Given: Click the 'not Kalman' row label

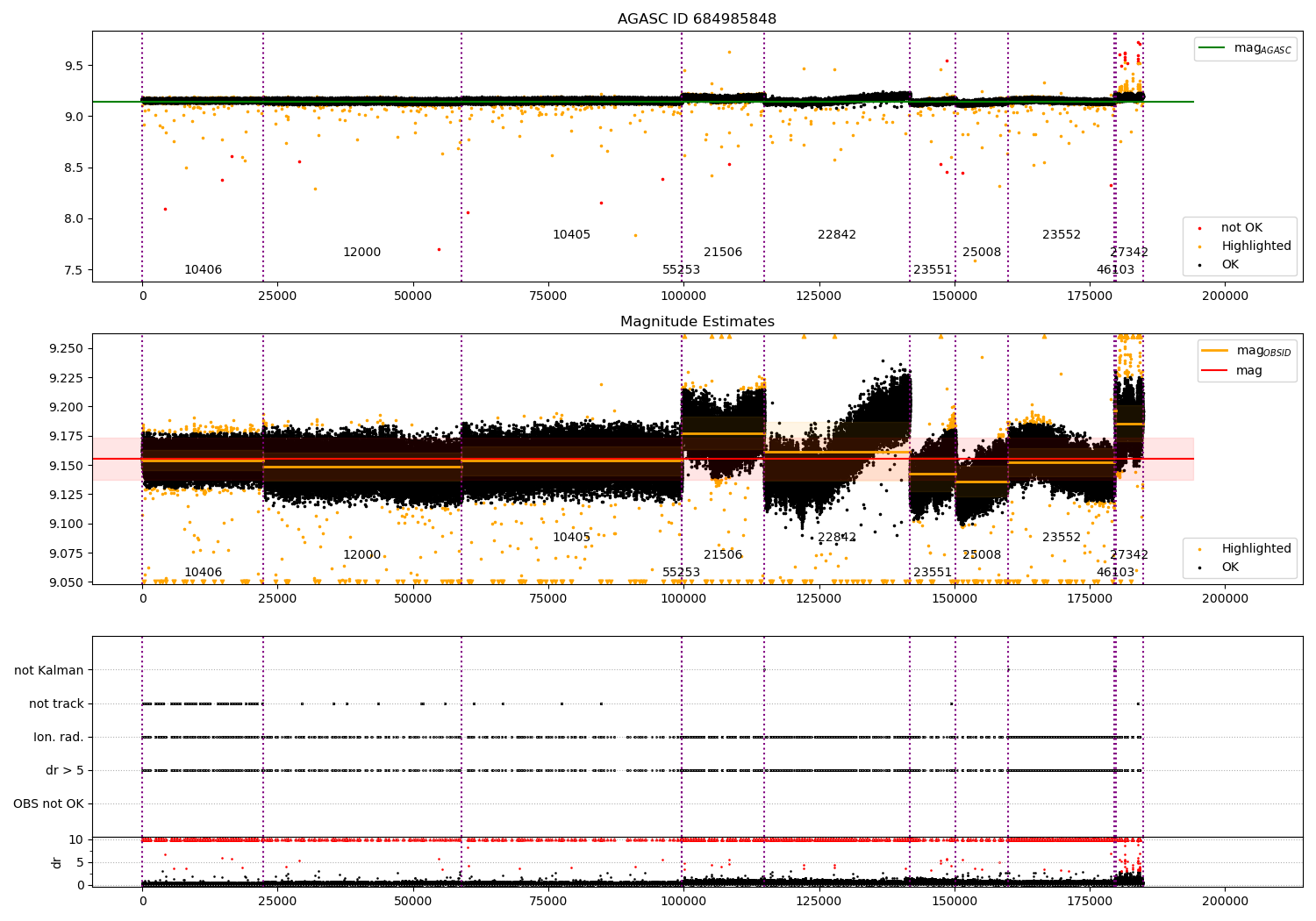Looking at the screenshot, I should point(49,670).
